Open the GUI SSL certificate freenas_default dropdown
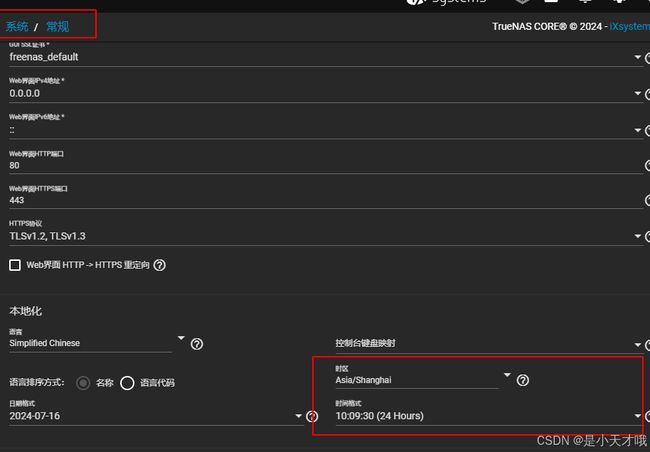 (x=638, y=57)
